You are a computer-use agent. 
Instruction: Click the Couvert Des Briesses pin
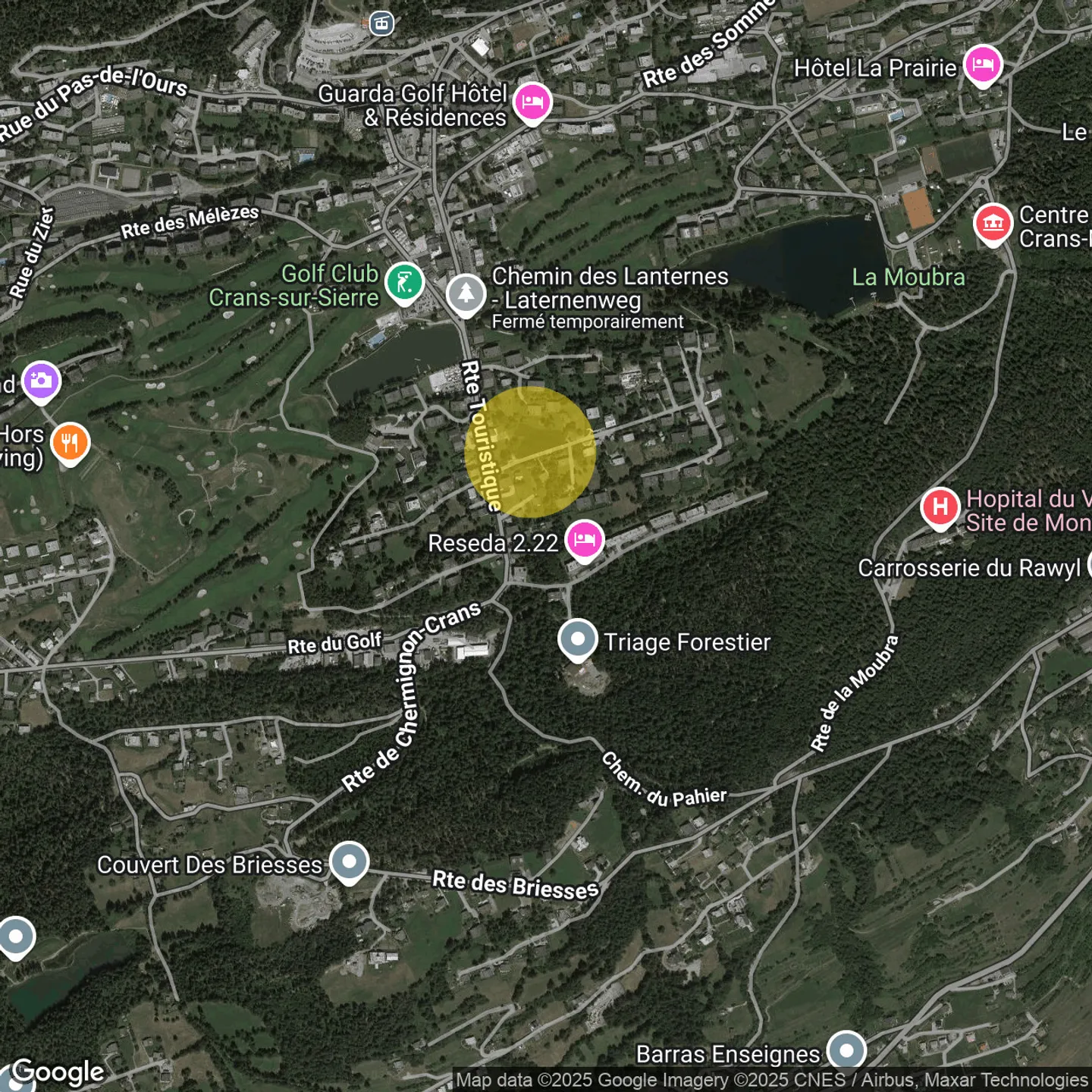(349, 861)
